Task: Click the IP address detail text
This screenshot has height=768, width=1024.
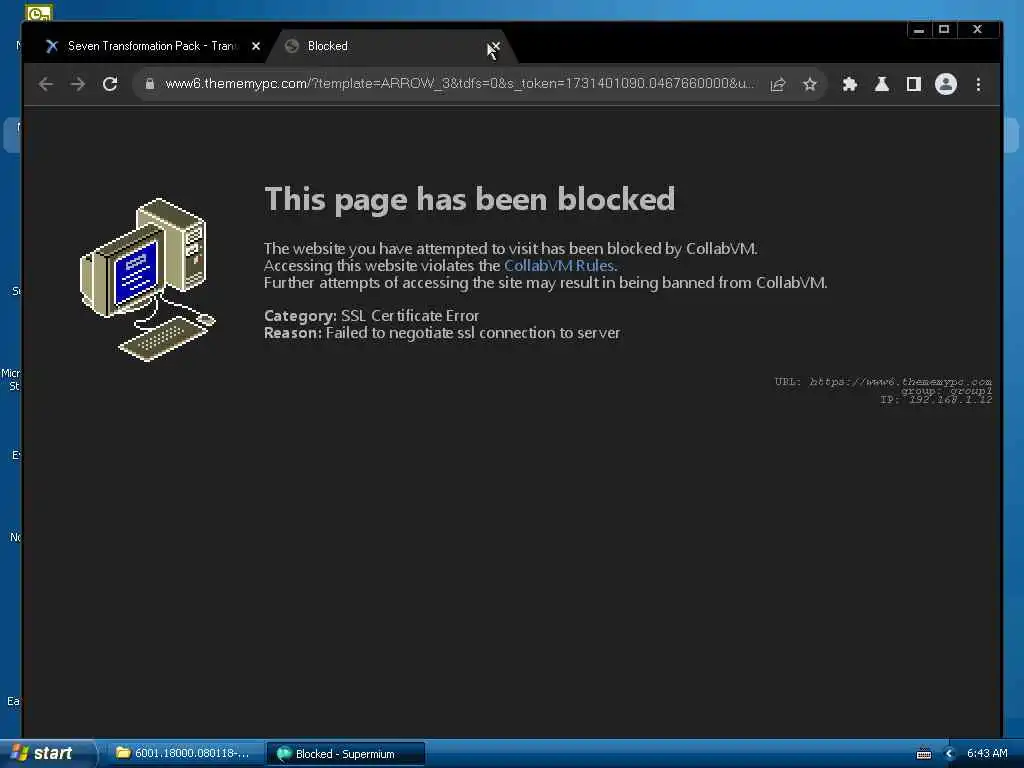Action: coord(936,400)
